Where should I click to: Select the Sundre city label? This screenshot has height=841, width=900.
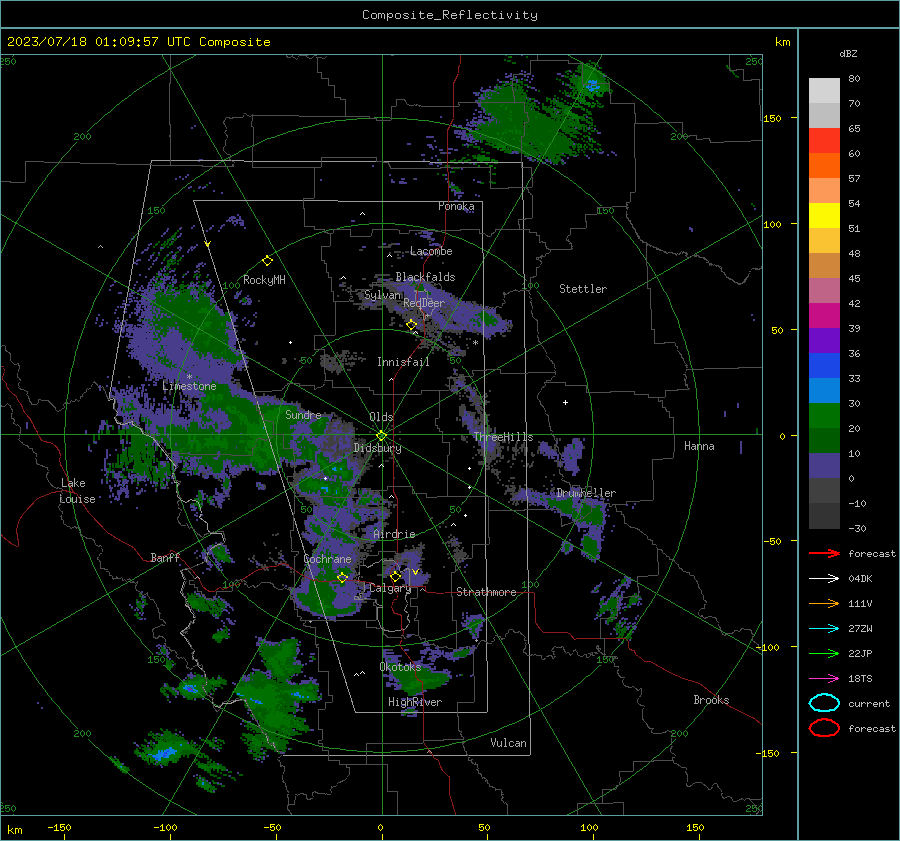click(x=303, y=414)
